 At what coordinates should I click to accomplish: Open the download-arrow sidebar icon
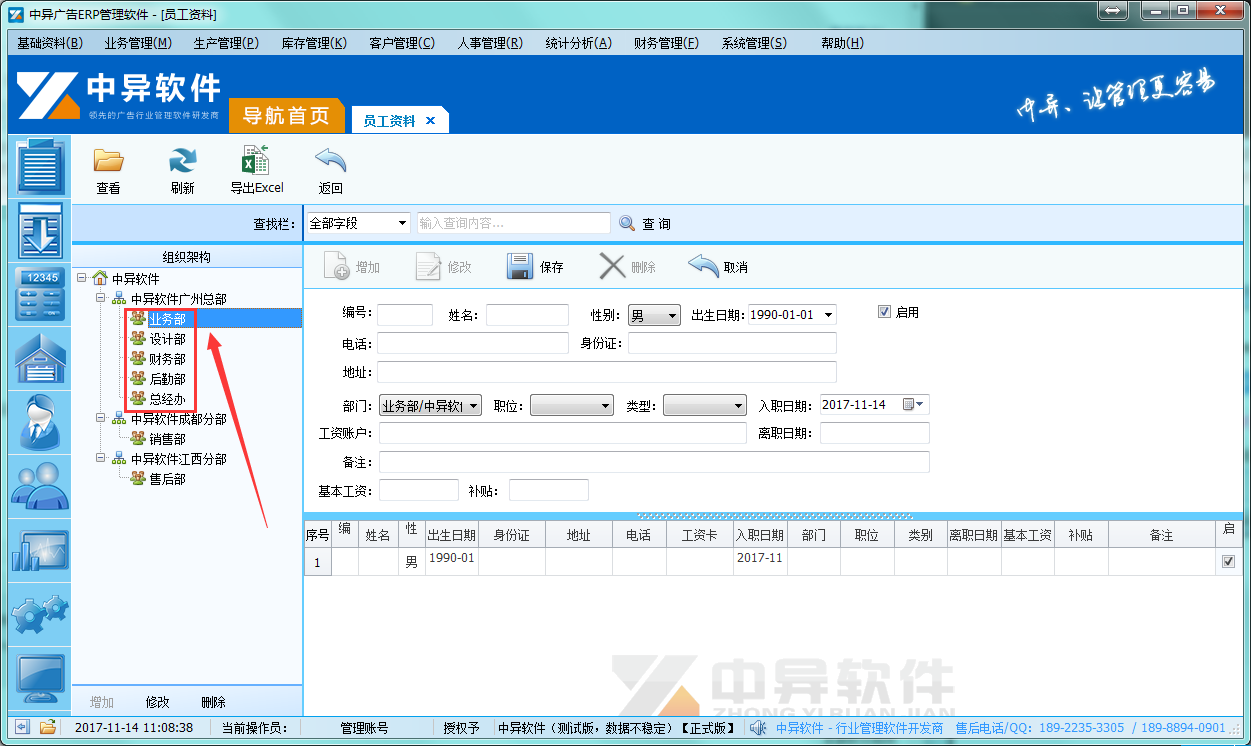pyautogui.click(x=41, y=230)
